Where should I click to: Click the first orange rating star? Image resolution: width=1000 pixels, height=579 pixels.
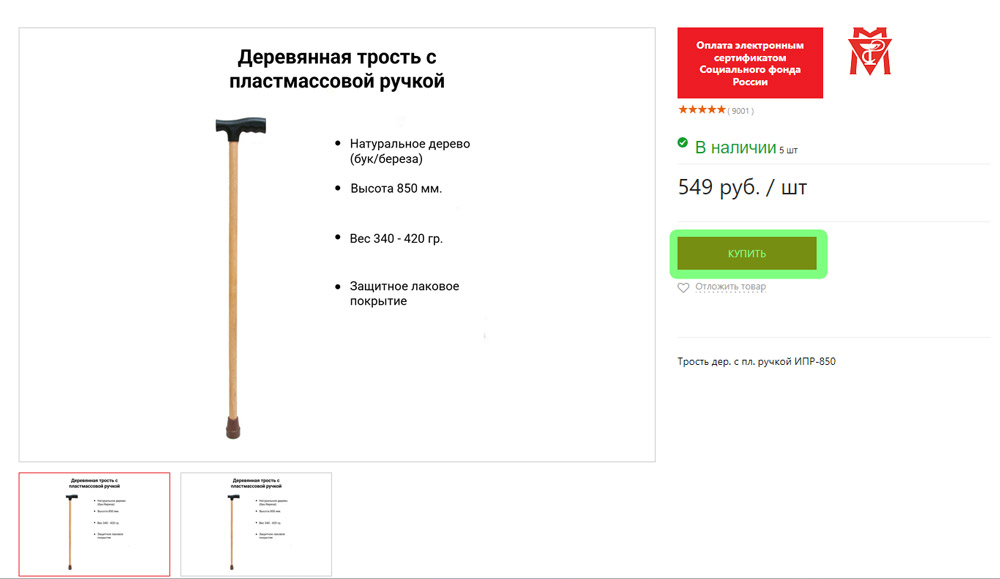coord(682,110)
